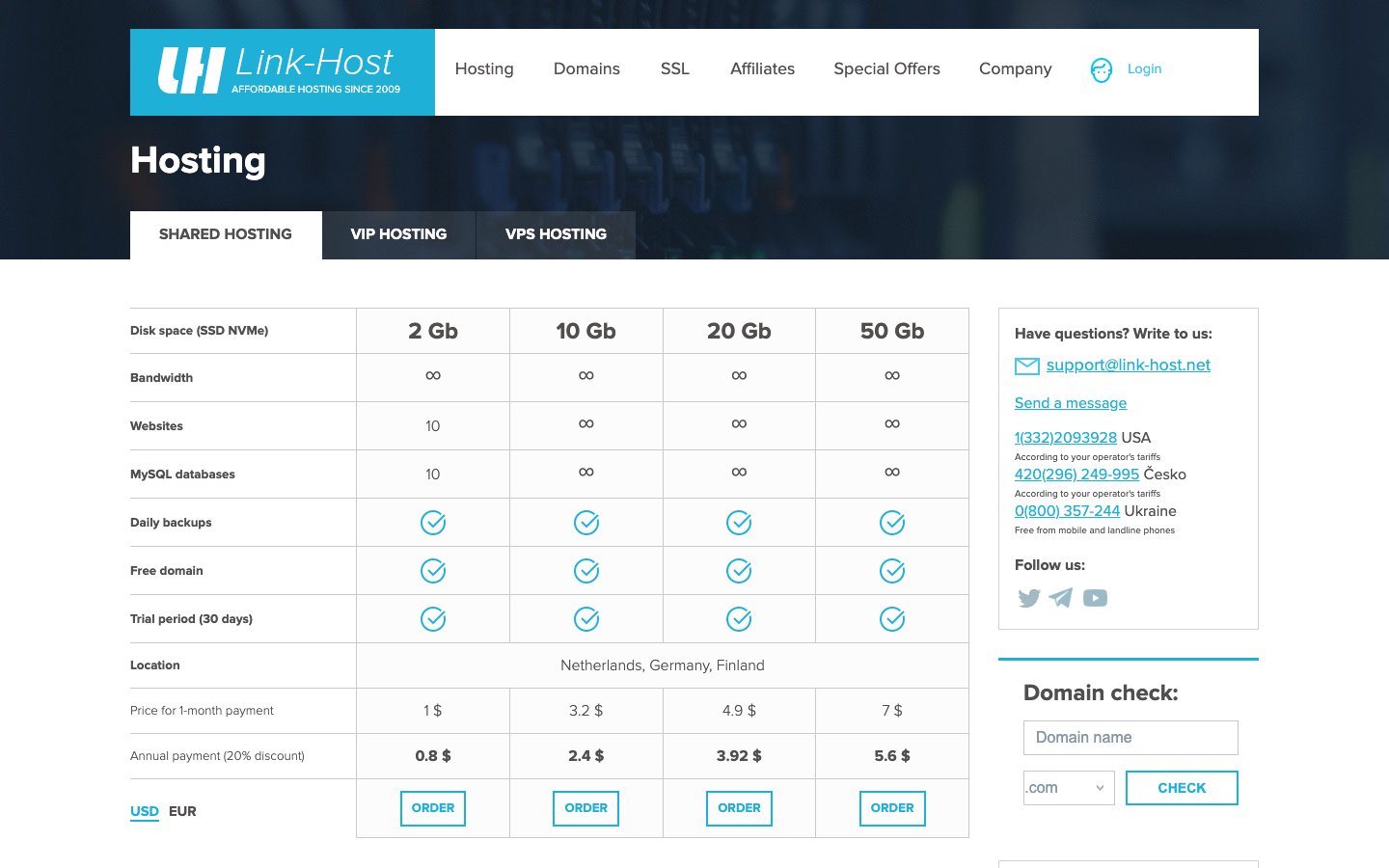
Task: Click the 10 Gb disk space header
Action: click(x=586, y=331)
